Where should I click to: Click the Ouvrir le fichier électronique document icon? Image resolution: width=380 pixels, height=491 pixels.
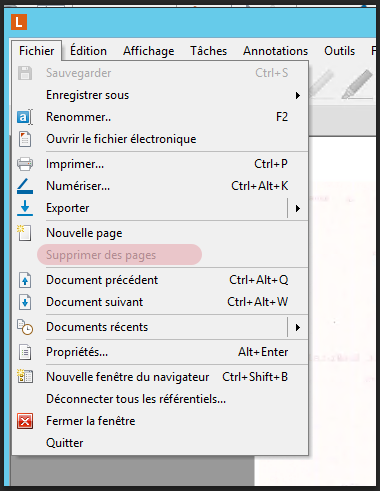coord(25,139)
